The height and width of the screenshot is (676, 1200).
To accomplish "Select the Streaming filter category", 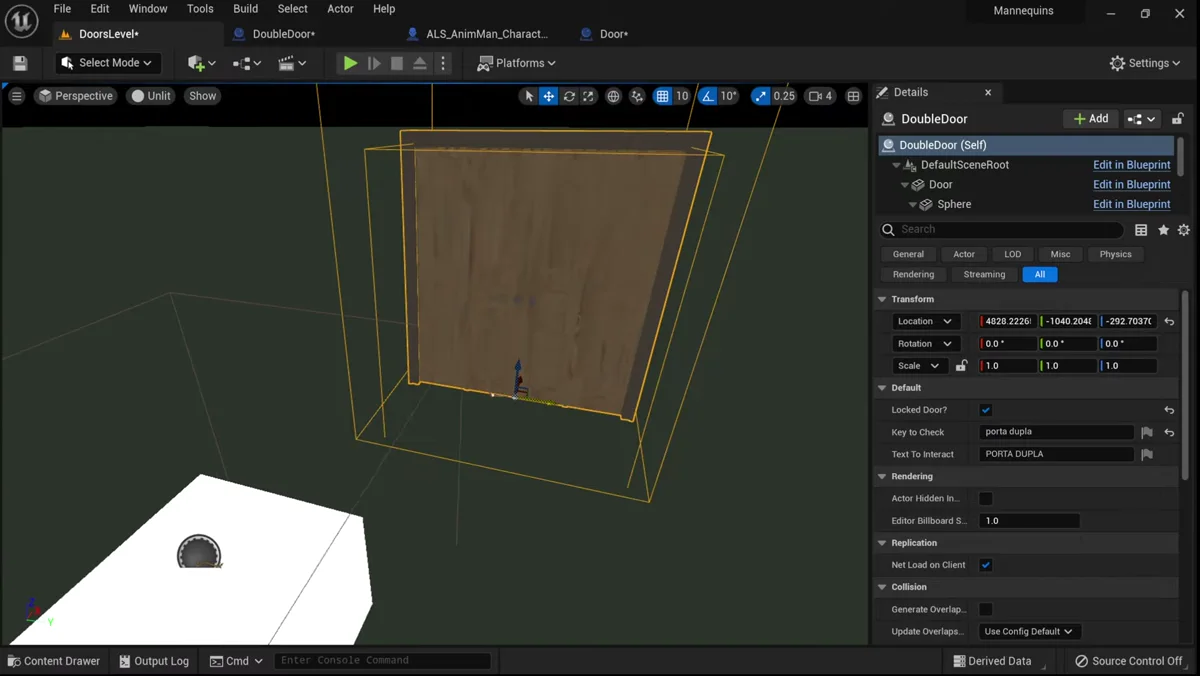I will tap(984, 274).
